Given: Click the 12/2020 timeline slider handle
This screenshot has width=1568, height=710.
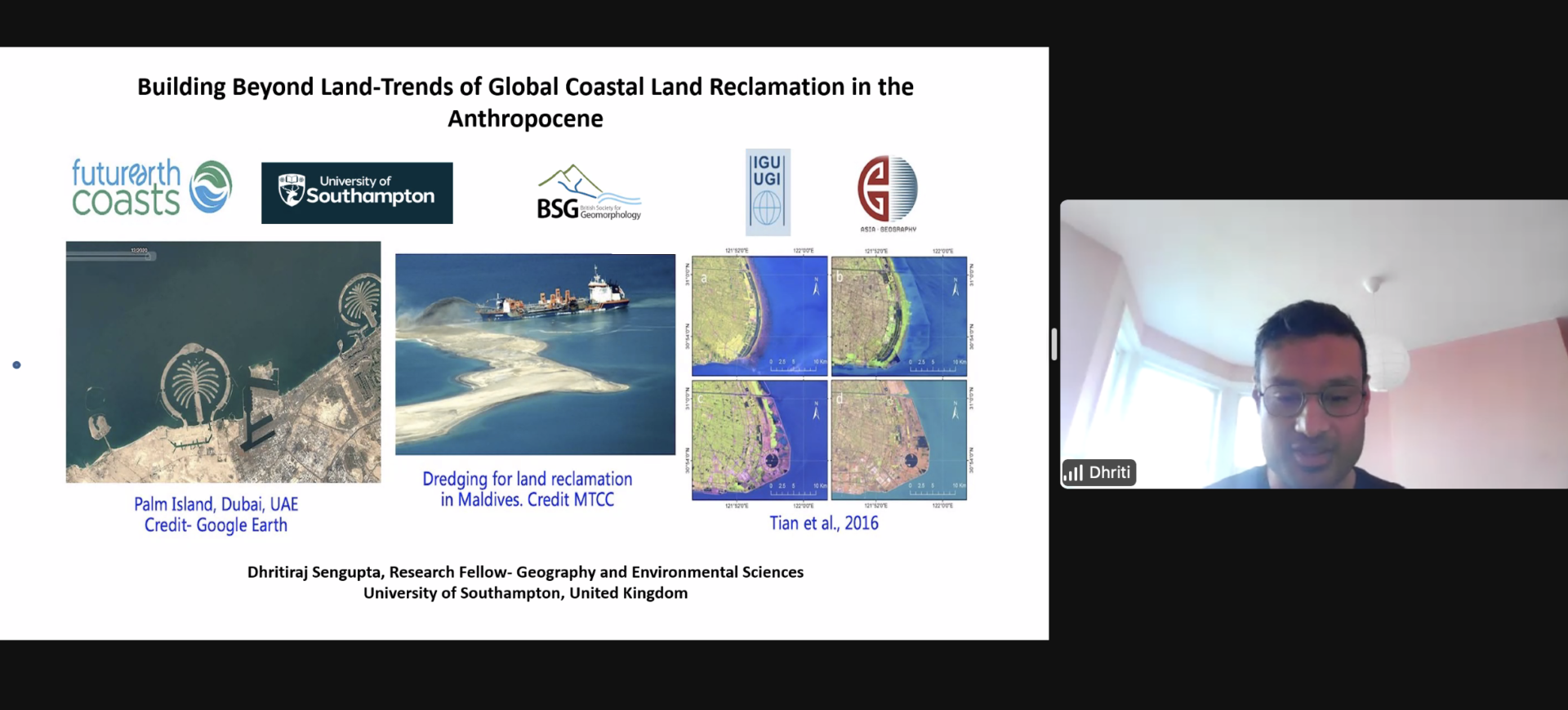Looking at the screenshot, I should point(149,257).
